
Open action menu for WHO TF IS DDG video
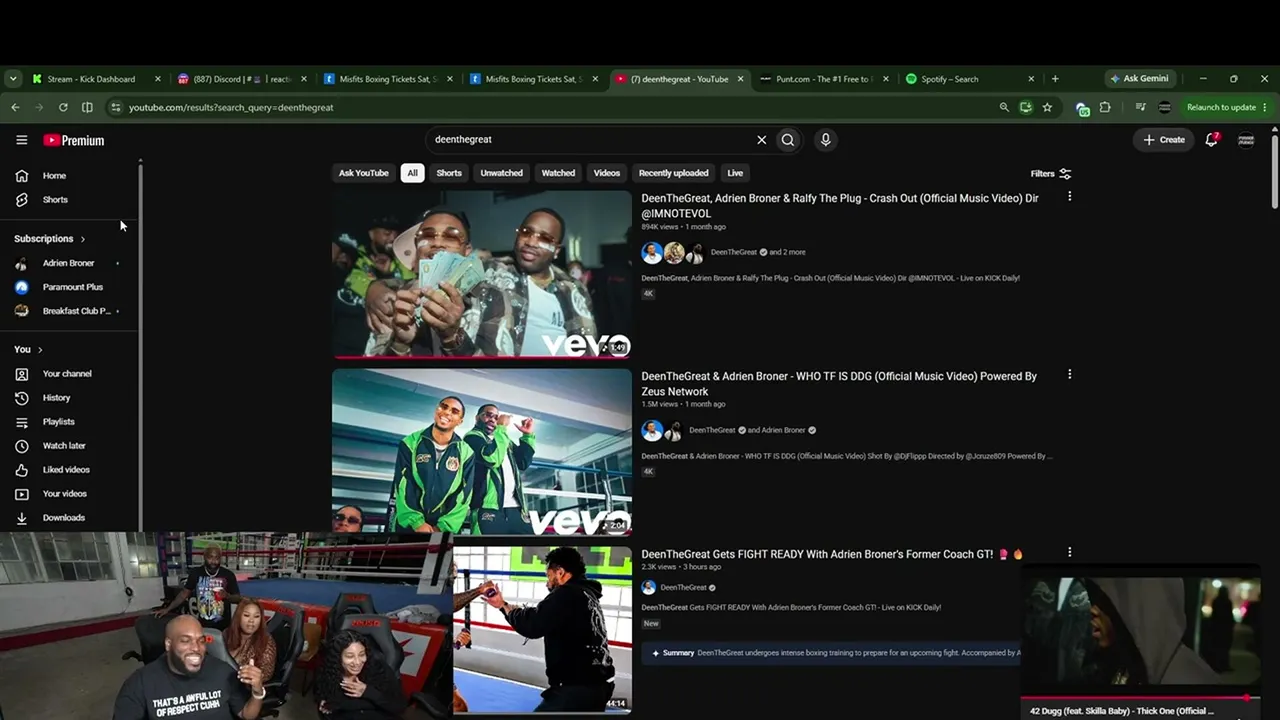tap(1069, 375)
